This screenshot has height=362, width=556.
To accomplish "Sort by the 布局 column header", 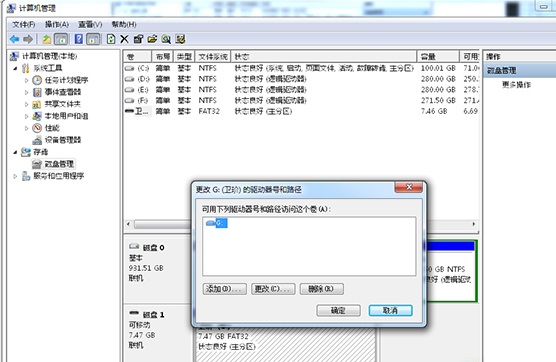I will click(x=162, y=57).
